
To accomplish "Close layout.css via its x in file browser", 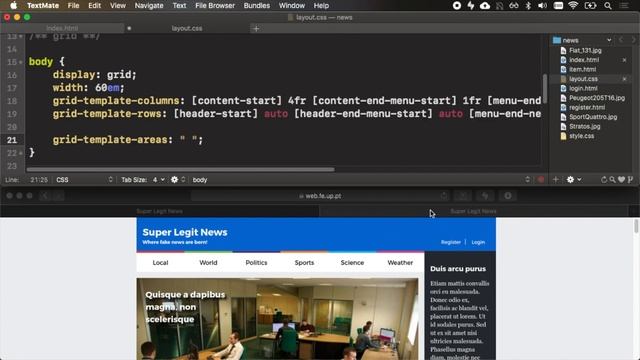I will pos(624,79).
